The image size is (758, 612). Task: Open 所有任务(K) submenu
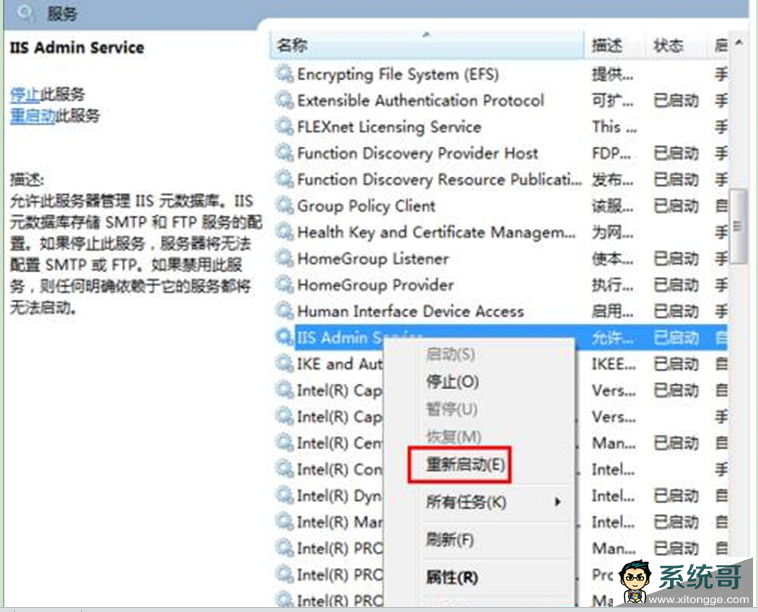point(466,502)
